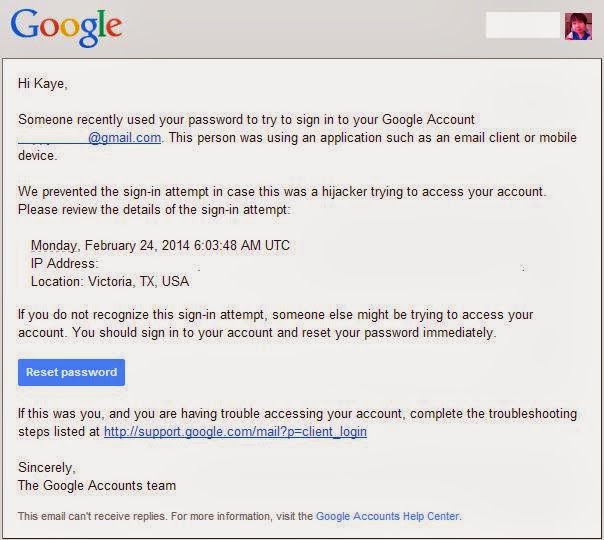
Task: Click the "If this was you" paragraph
Action: coord(297,423)
